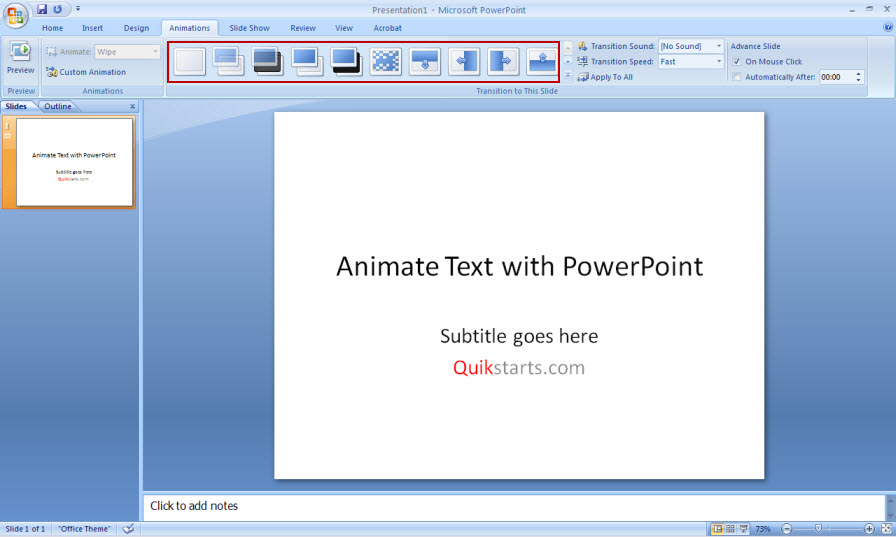This screenshot has width=896, height=537.
Task: Open the Design ribbon tab
Action: [136, 28]
